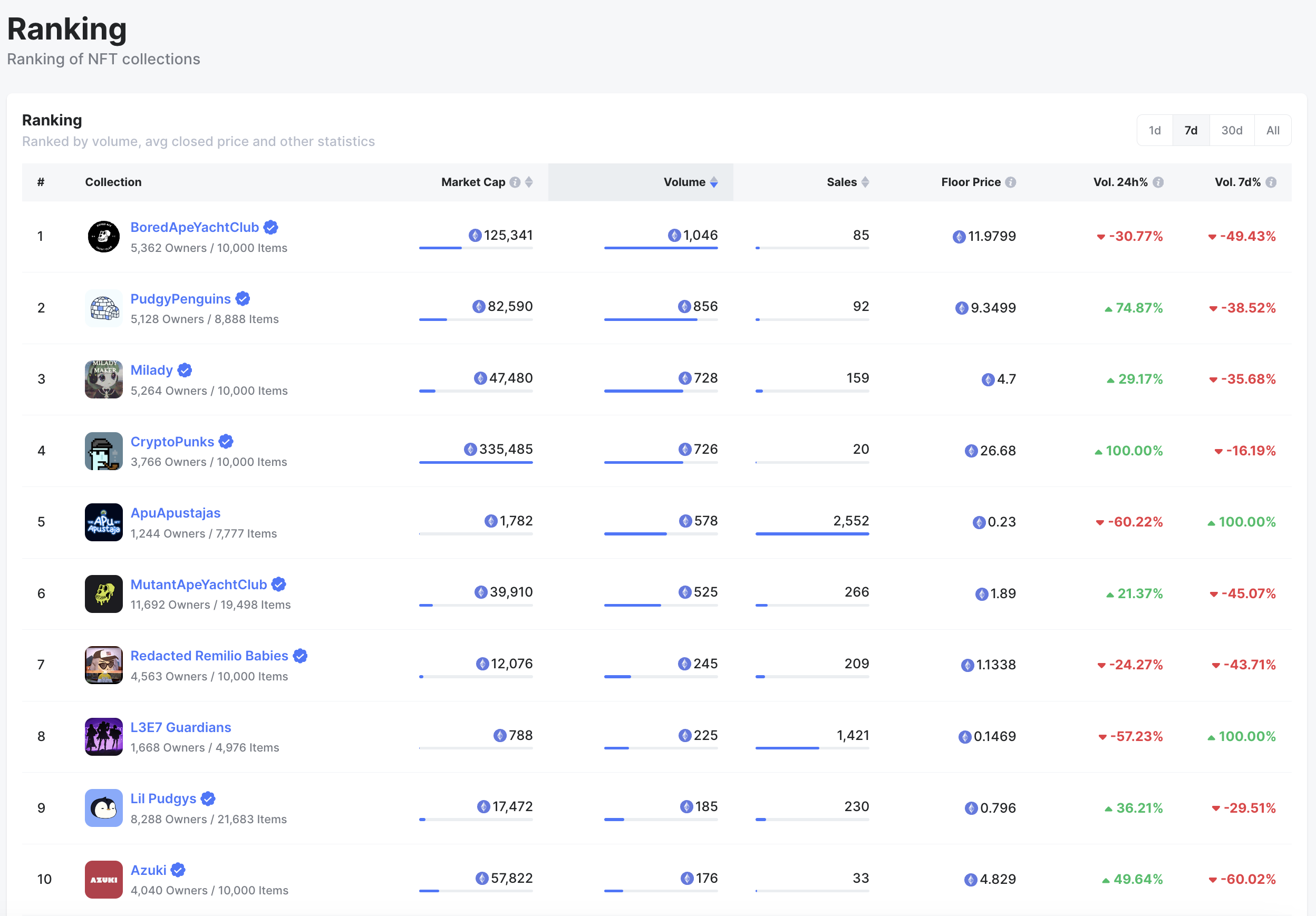The height and width of the screenshot is (916, 1316).
Task: Select the 7d time range tab
Action: 1191,131
